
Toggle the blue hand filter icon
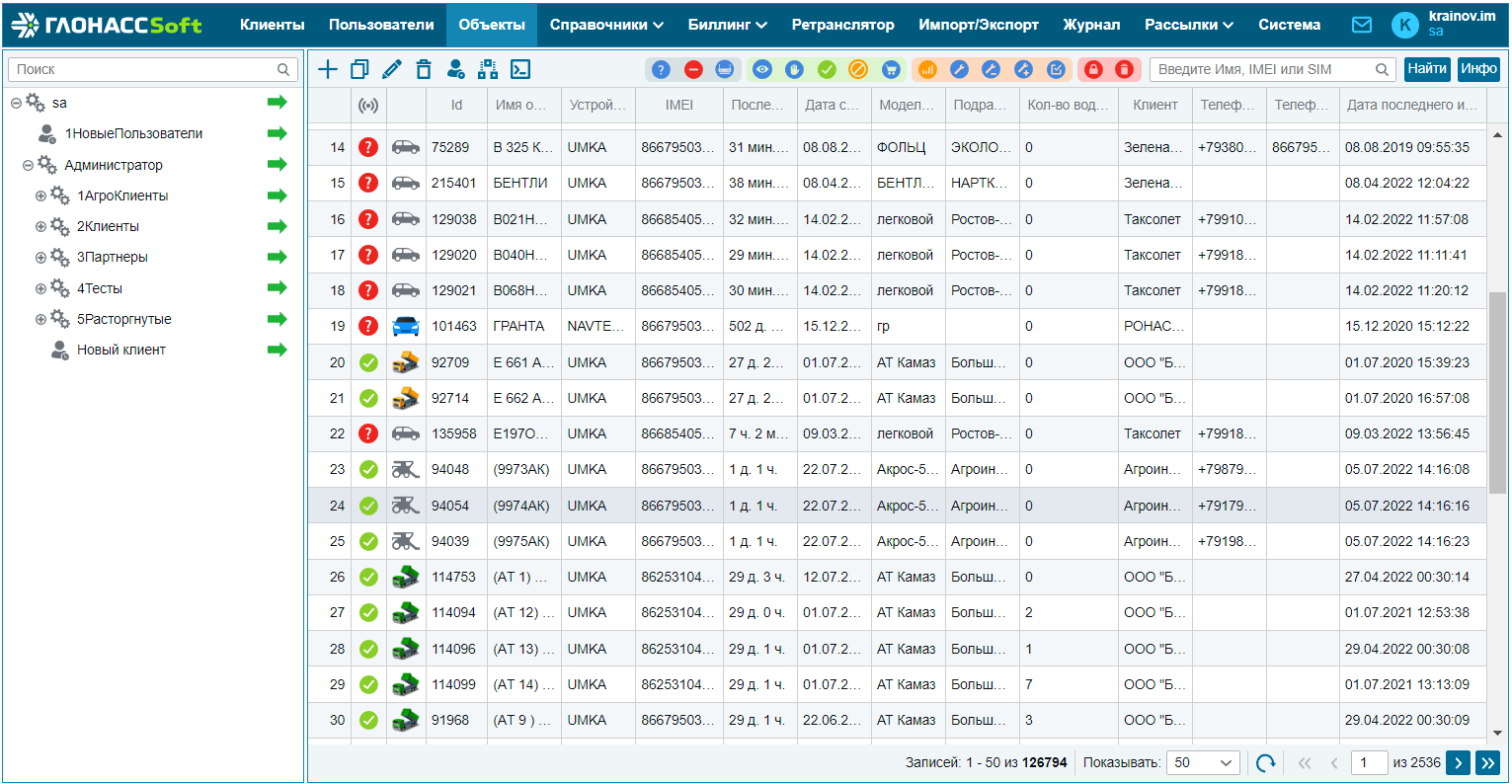[794, 69]
